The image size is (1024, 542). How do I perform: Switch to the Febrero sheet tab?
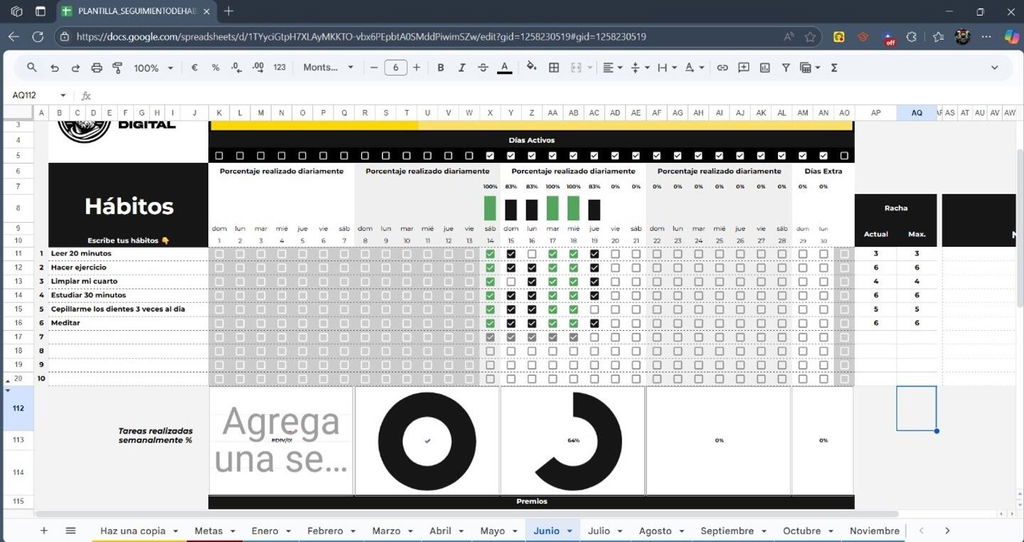(x=325, y=531)
